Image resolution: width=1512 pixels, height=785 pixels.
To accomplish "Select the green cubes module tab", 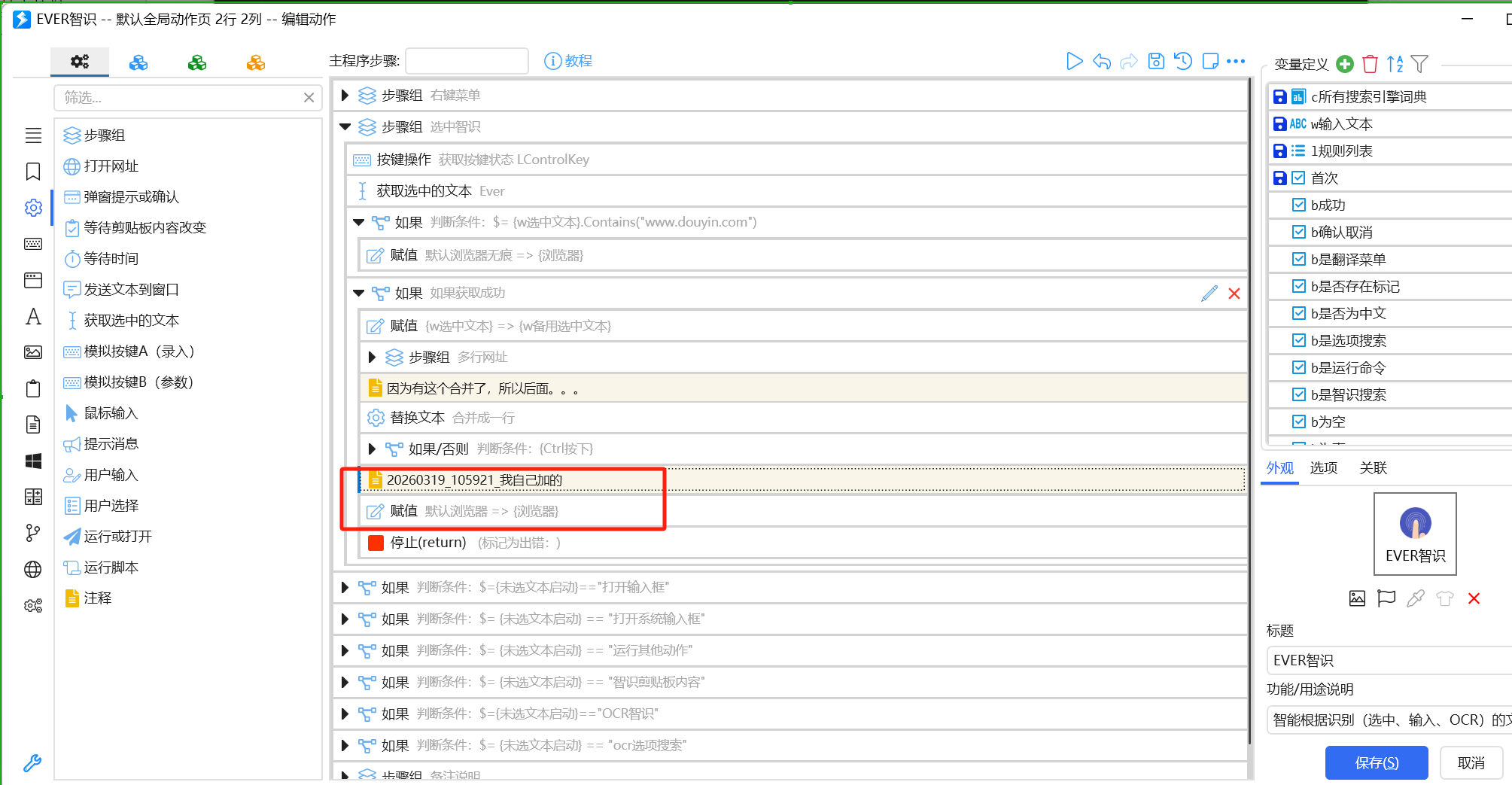I will [x=197, y=62].
